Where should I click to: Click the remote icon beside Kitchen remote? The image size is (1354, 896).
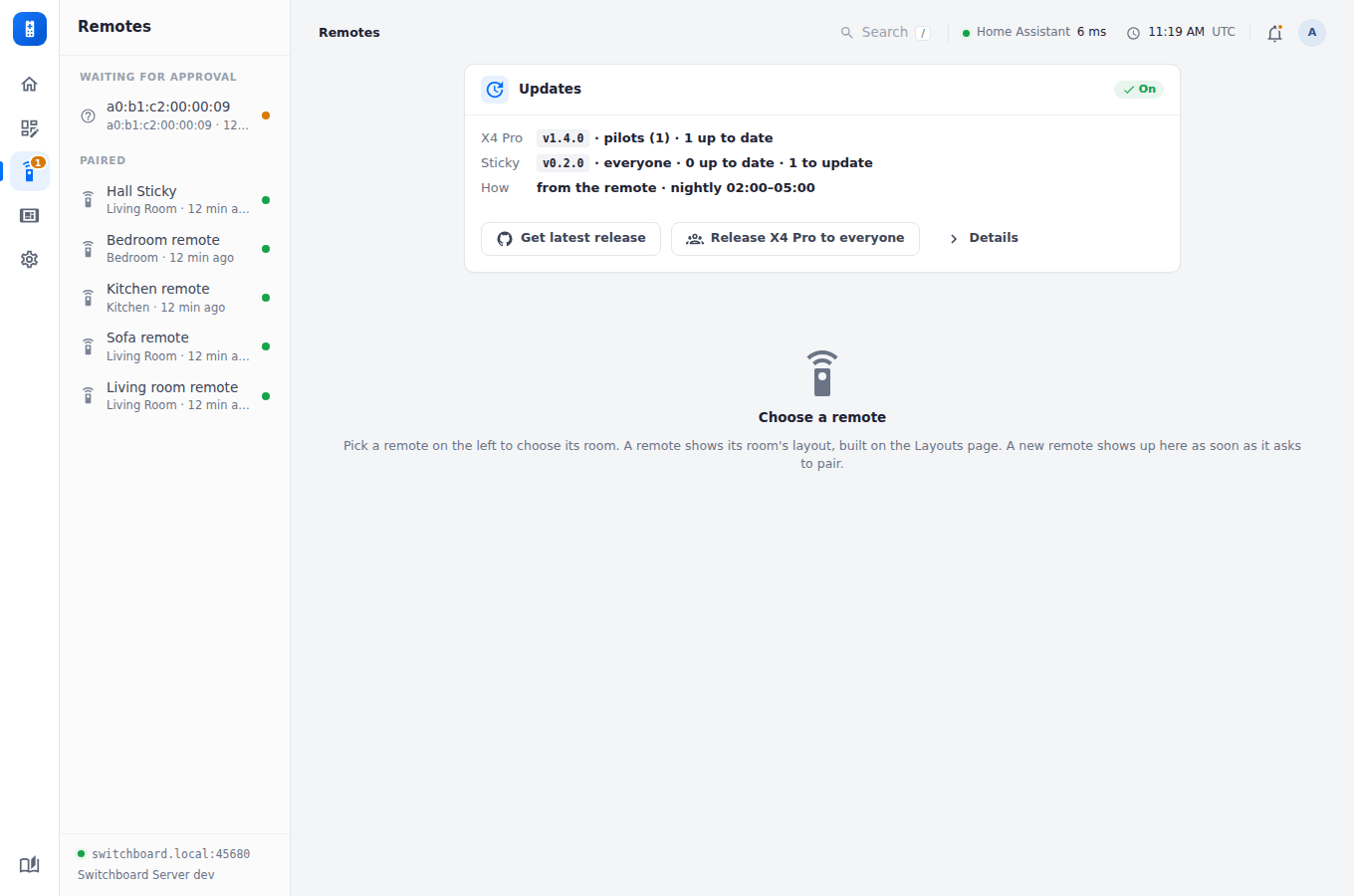click(88, 298)
